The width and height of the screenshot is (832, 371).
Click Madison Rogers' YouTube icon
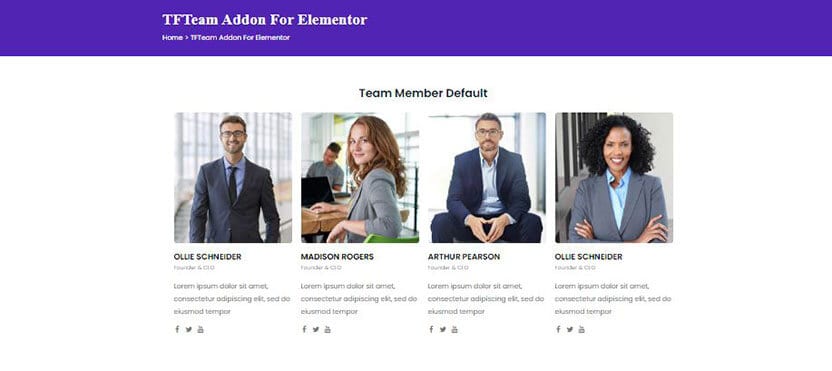point(327,329)
